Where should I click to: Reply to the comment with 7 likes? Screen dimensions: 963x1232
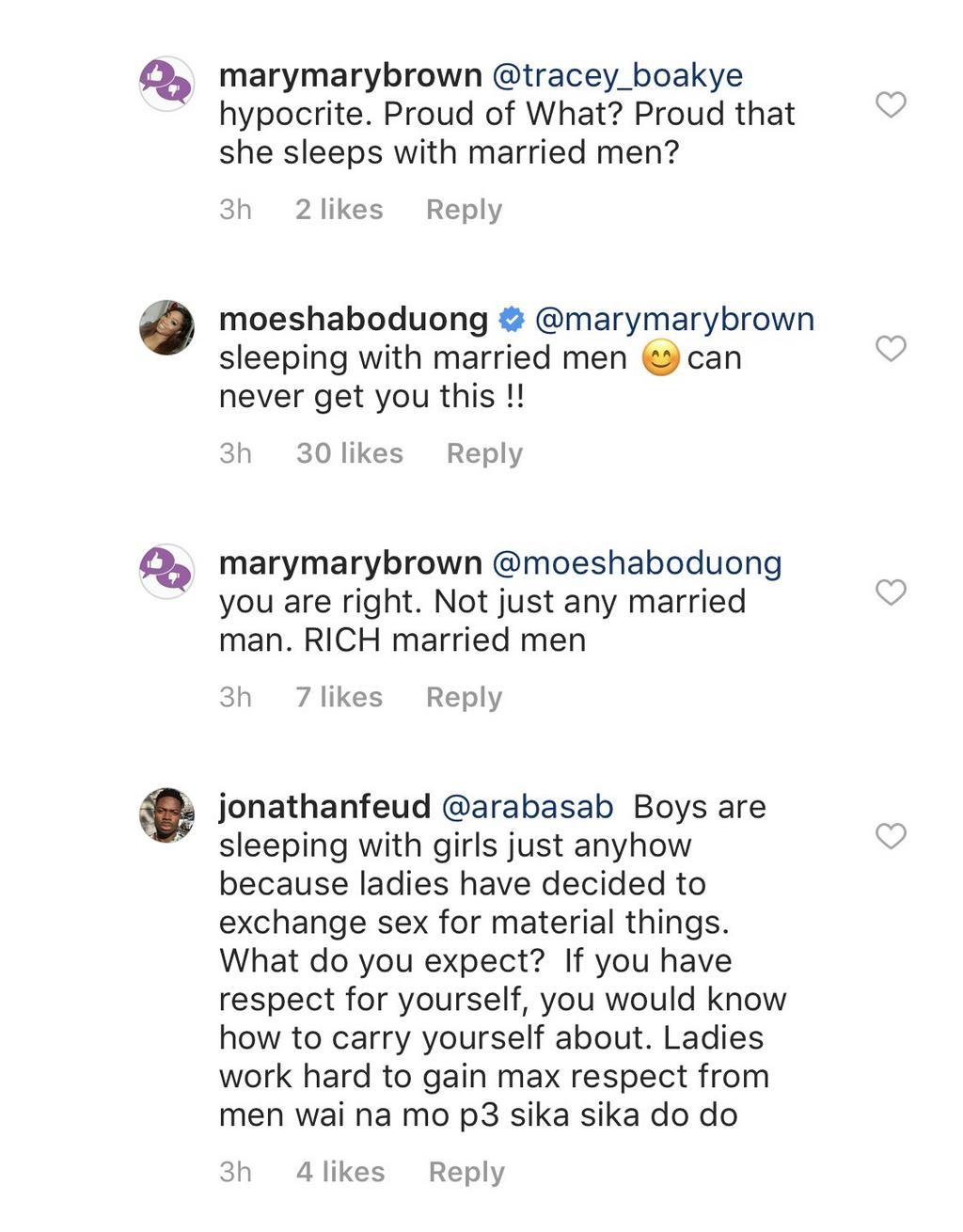464,697
